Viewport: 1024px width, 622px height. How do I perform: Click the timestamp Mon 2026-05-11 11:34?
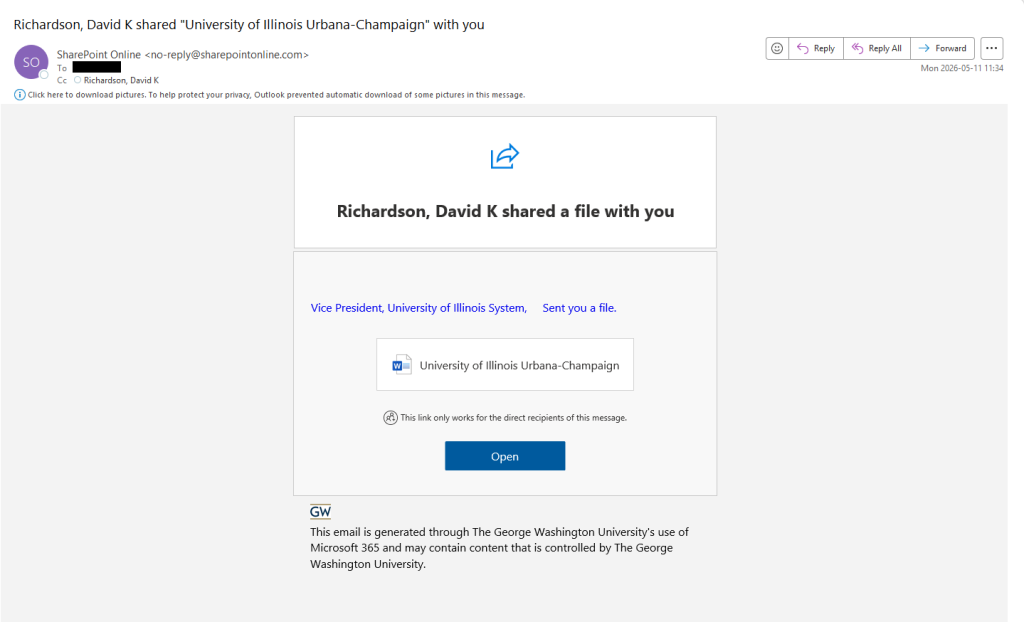pos(961,68)
